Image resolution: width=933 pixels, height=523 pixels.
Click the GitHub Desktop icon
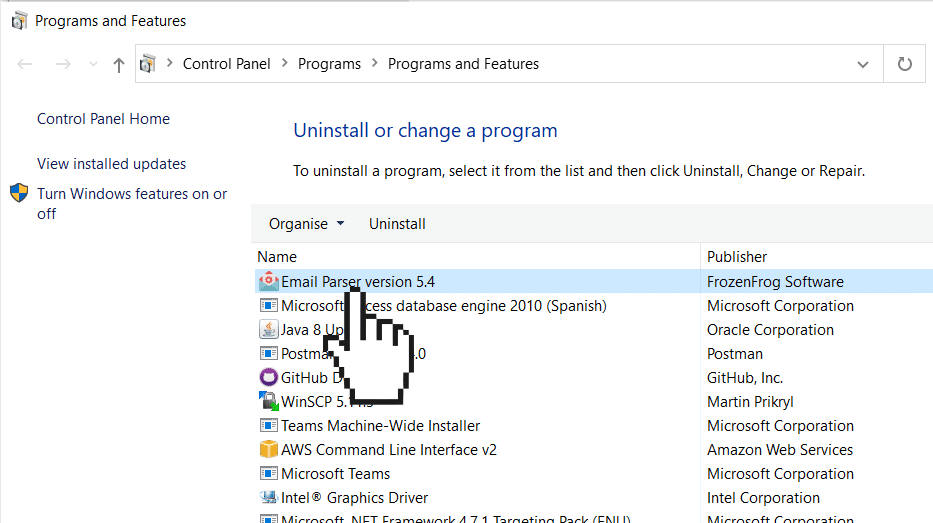(x=269, y=377)
